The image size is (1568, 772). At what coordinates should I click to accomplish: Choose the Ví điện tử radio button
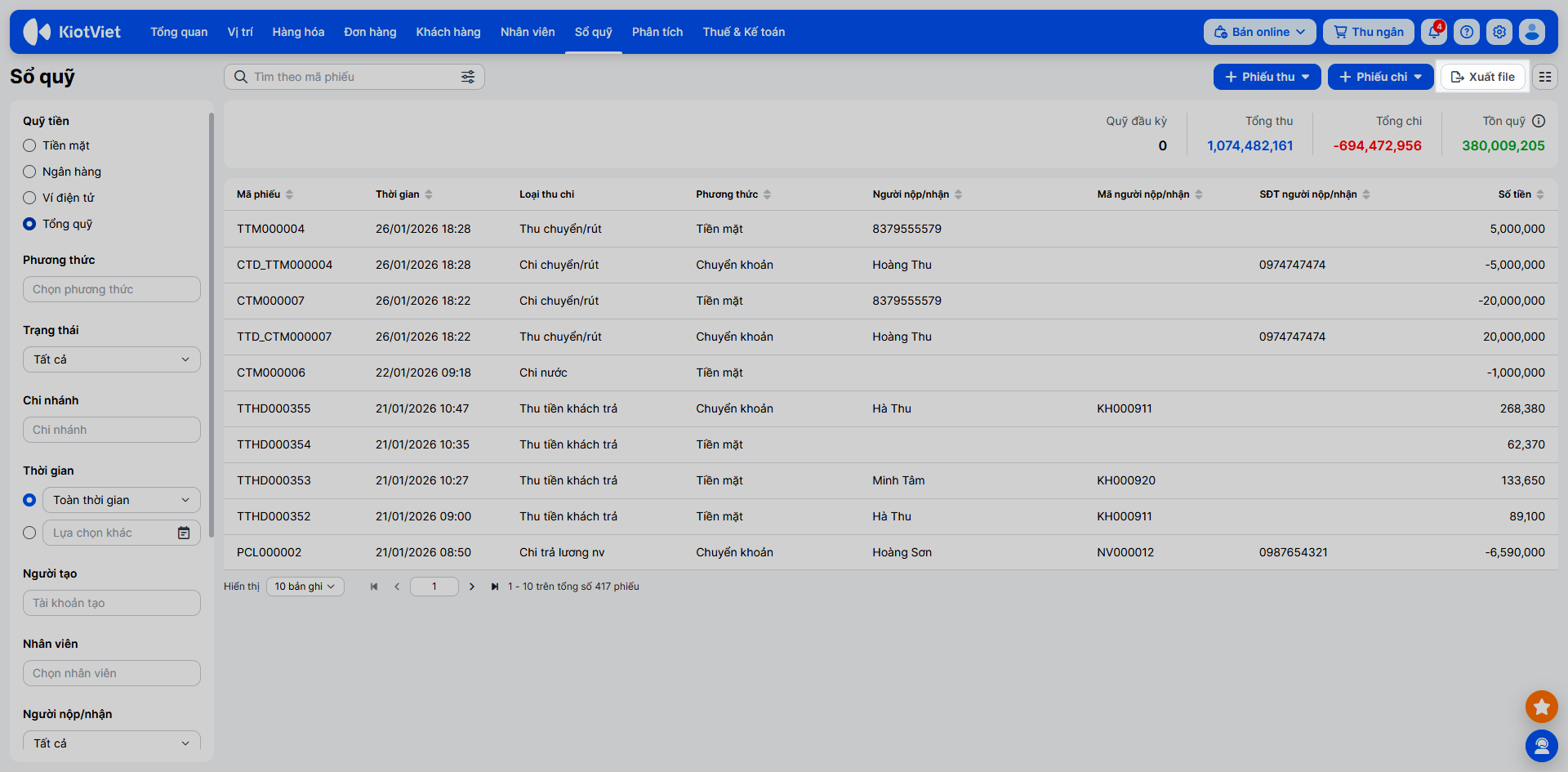click(x=29, y=198)
